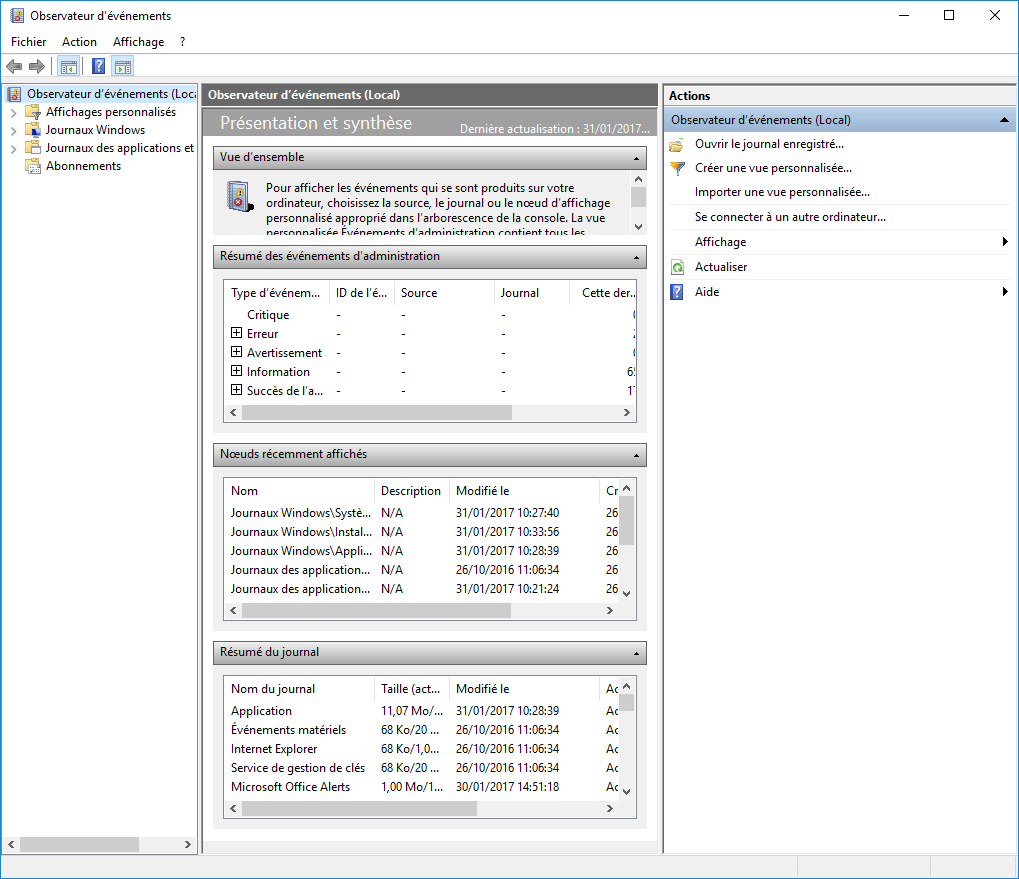The width and height of the screenshot is (1019, 879).
Task: Click Se connecter à un autre ordinateur
Action: click(x=790, y=217)
